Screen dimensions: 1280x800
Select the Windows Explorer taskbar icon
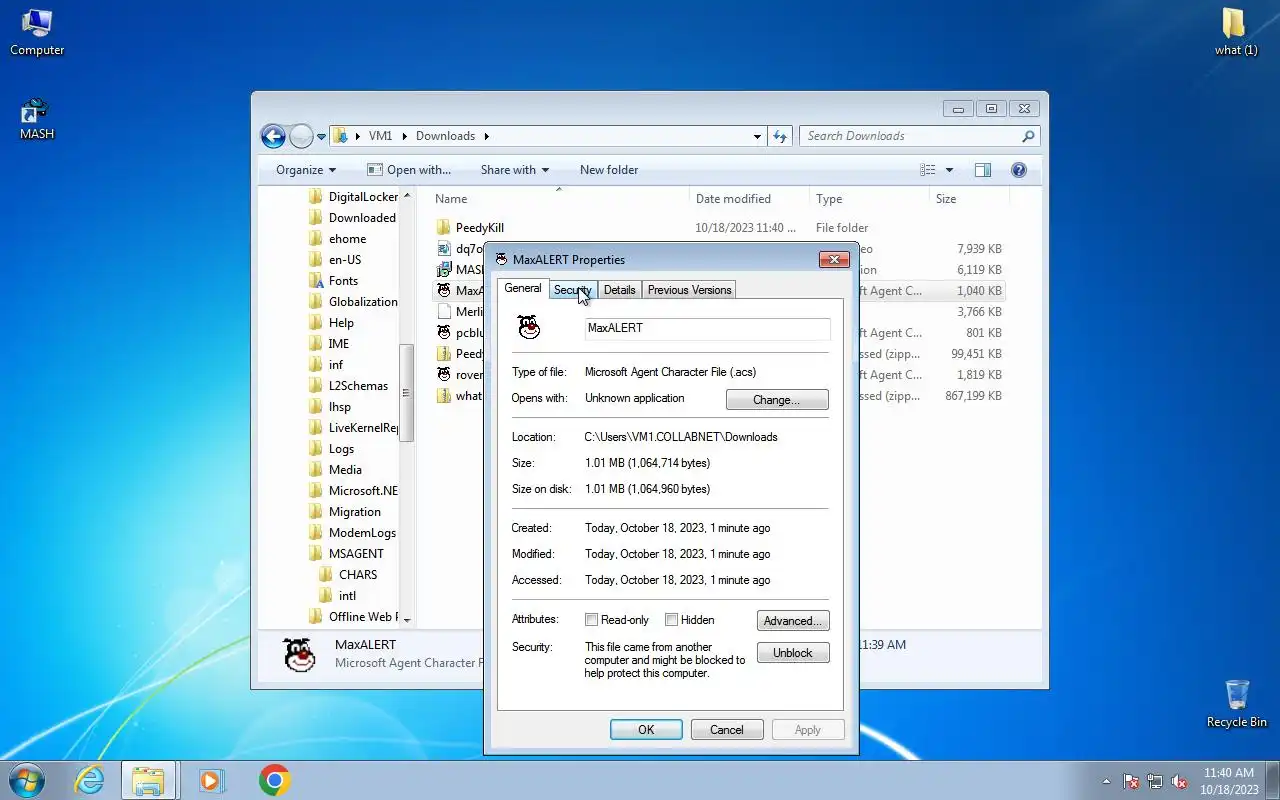[x=149, y=780]
